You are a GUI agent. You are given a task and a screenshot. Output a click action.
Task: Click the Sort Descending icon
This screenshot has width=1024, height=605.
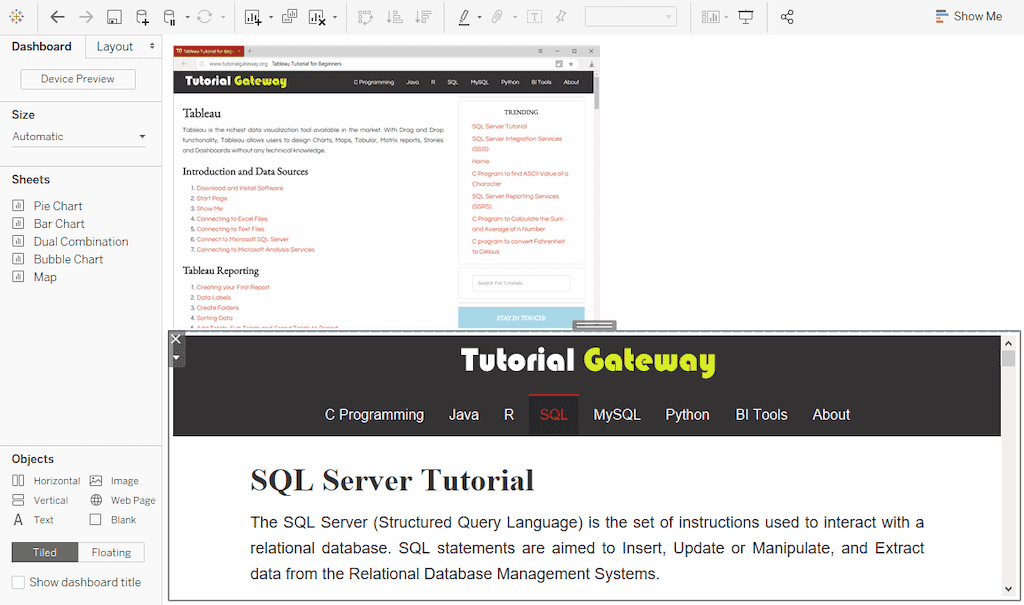click(423, 17)
